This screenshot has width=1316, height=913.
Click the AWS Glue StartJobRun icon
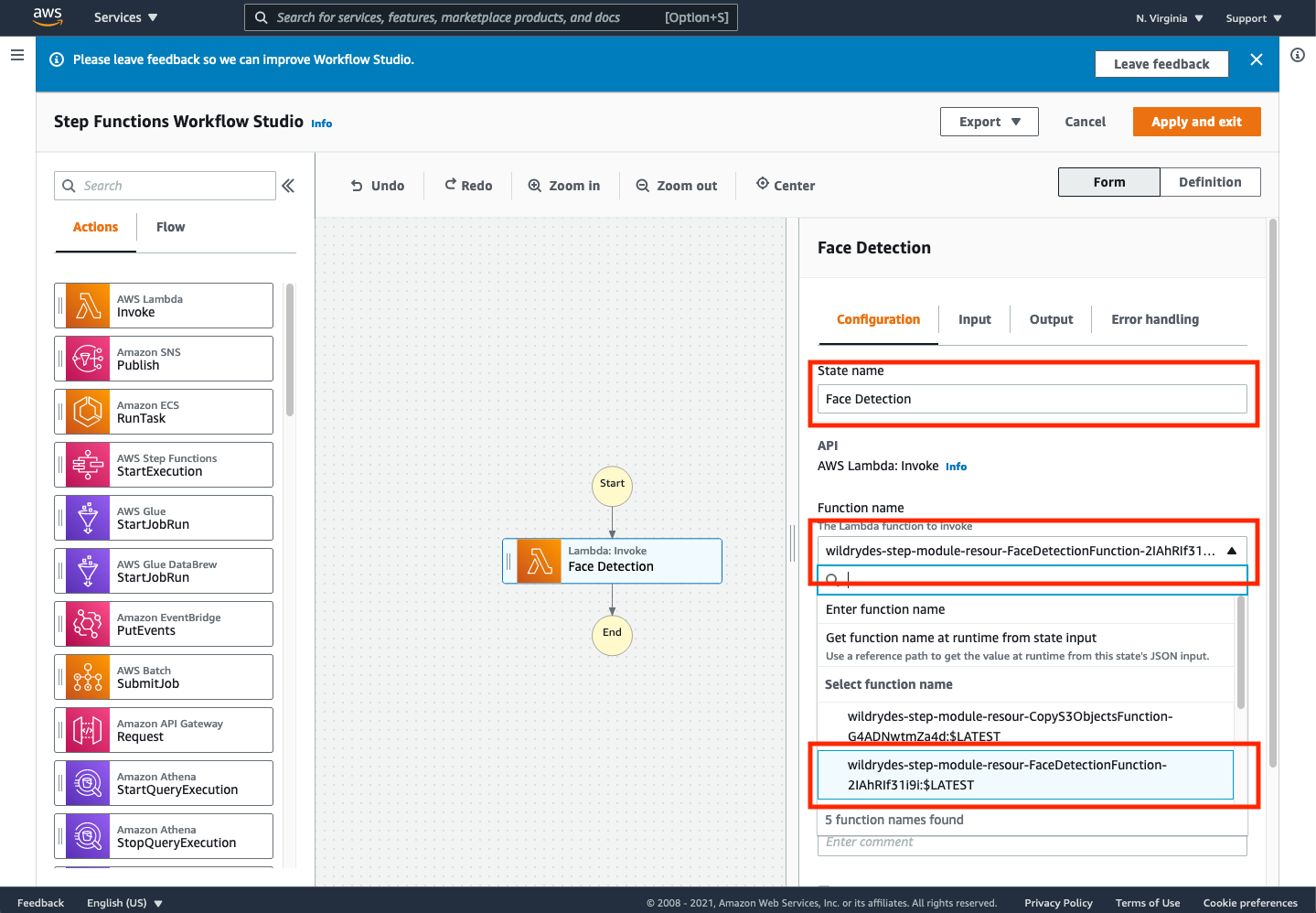tap(88, 518)
